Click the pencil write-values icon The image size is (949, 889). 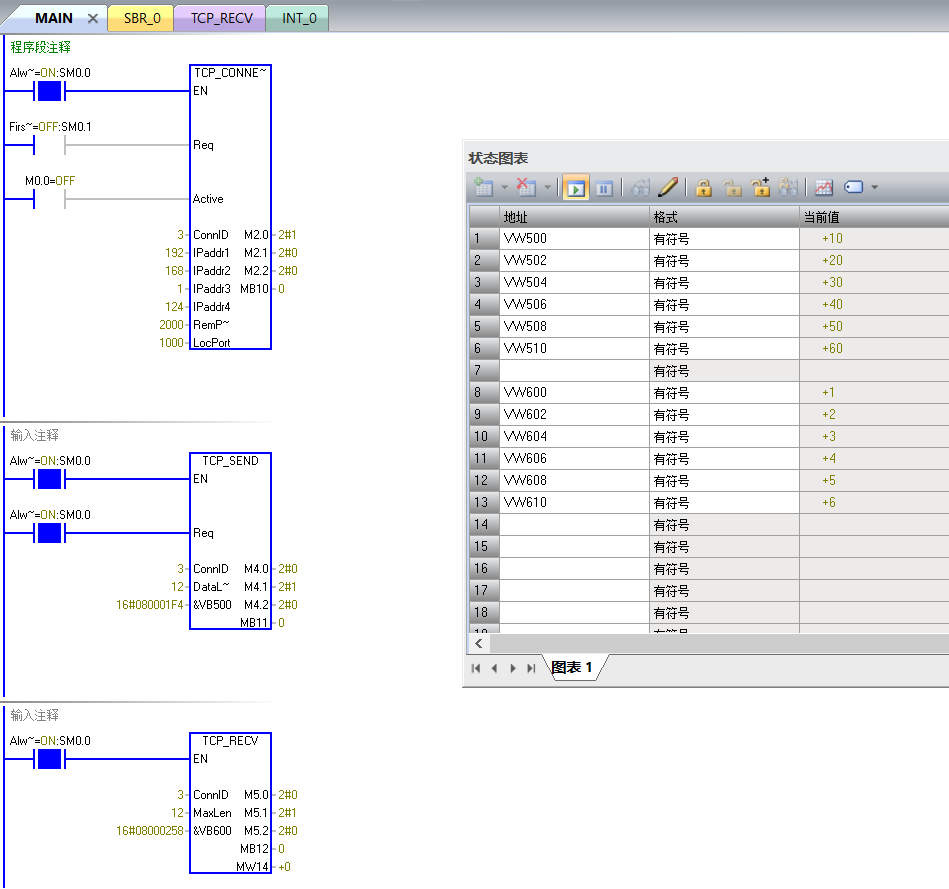(x=668, y=187)
